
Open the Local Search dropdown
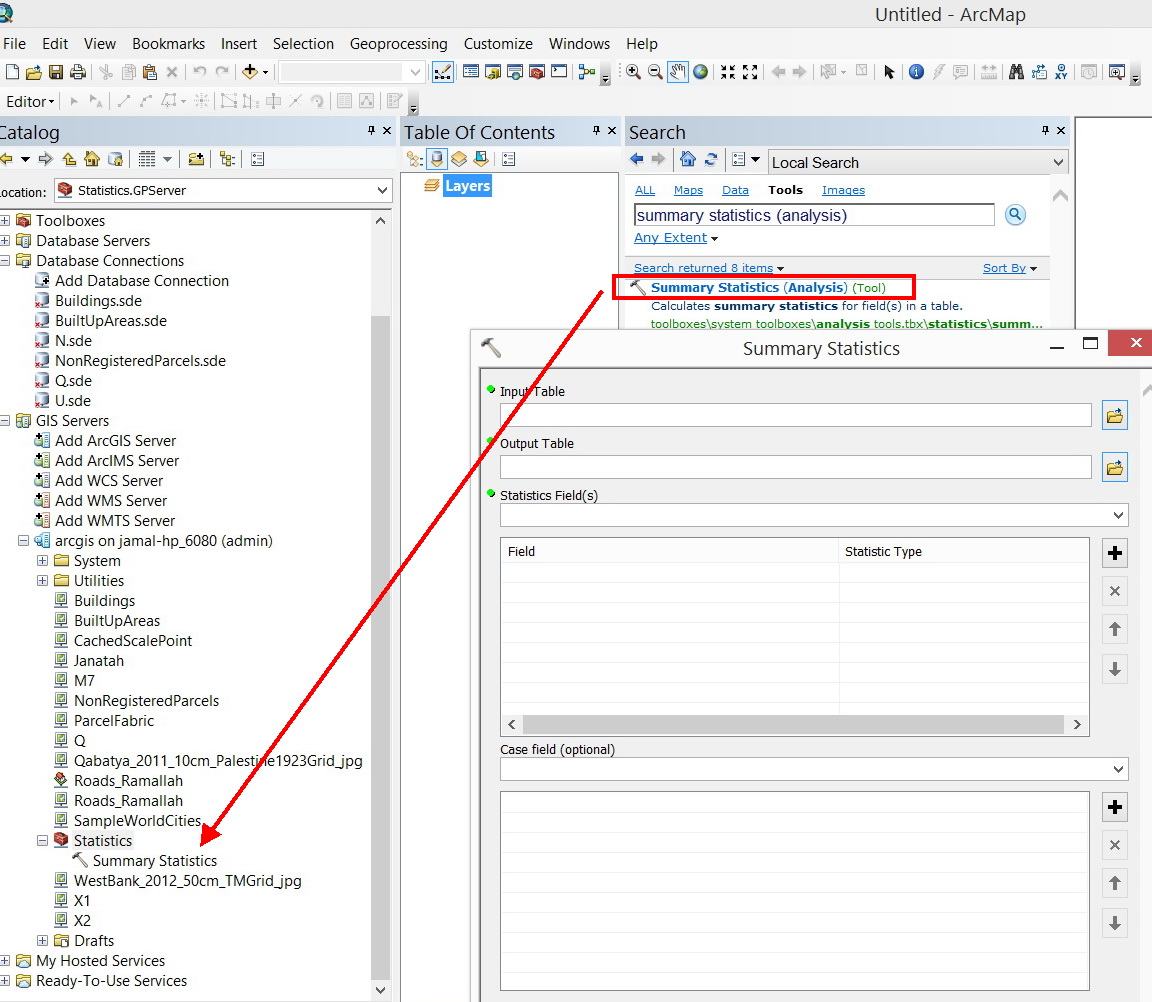click(x=1058, y=162)
